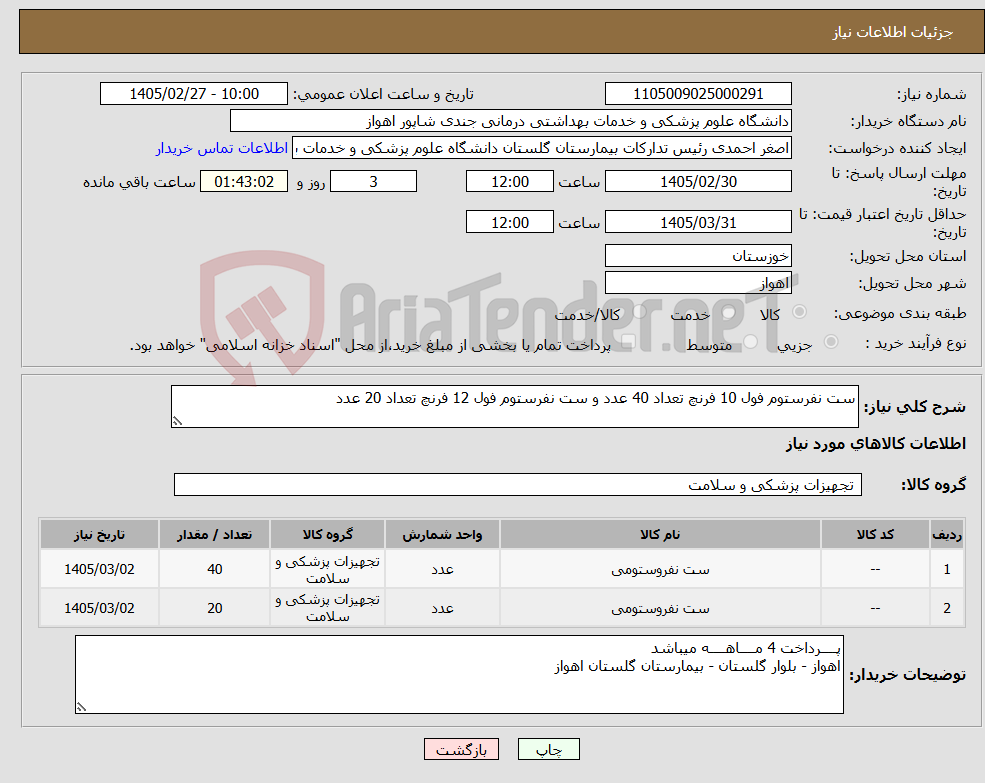Click the goods group field تجهیزات پزشکی

pyautogui.click(x=518, y=485)
